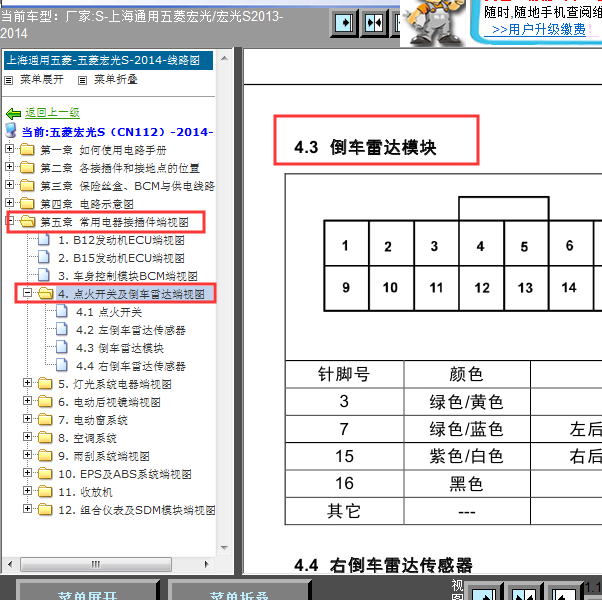Screen dimensions: 602x600
Task: Expand the 第三章 保险丝盒 folder
Action: [10, 185]
